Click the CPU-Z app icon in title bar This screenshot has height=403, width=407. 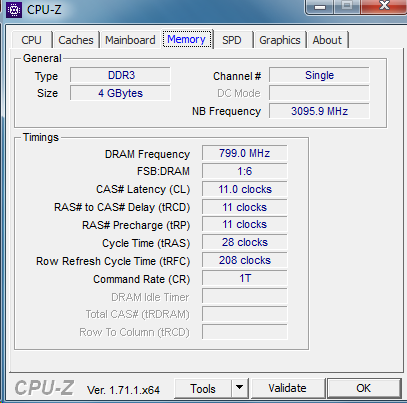14,10
